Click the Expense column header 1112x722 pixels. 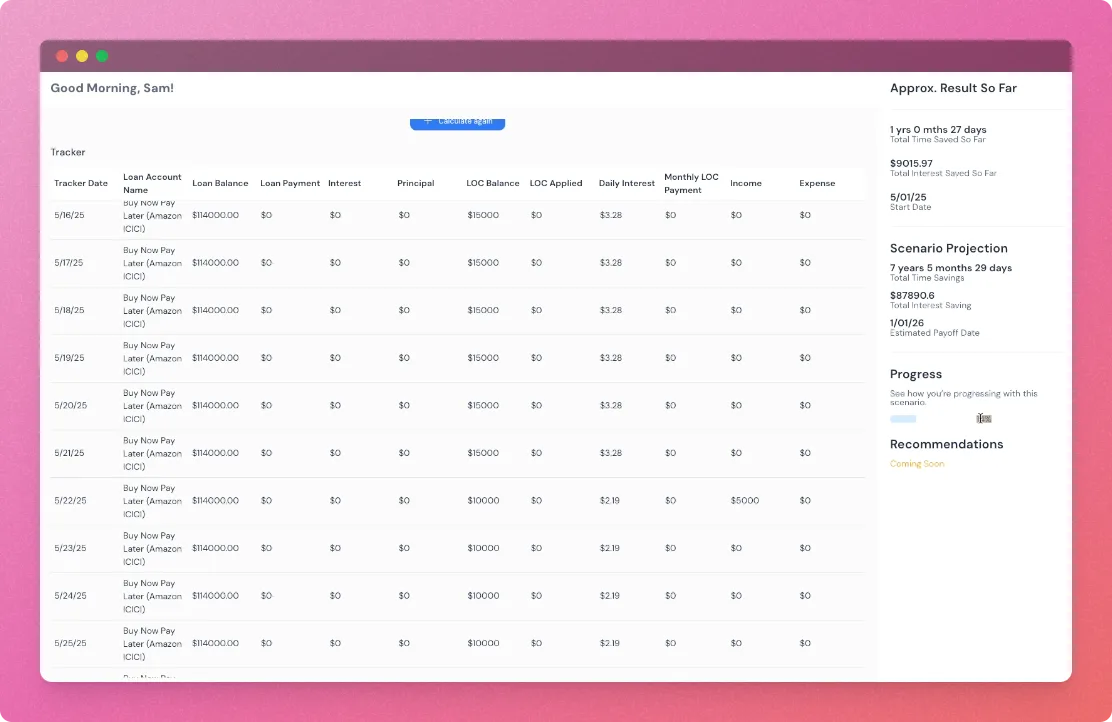point(816,183)
